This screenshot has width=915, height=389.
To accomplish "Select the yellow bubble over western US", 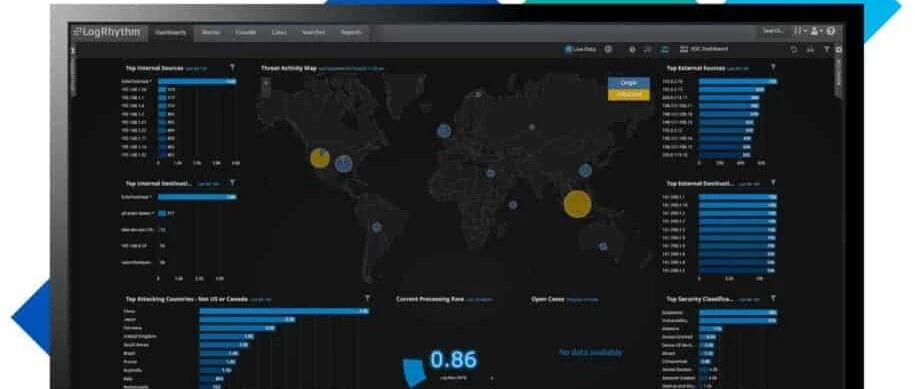I will tap(320, 158).
